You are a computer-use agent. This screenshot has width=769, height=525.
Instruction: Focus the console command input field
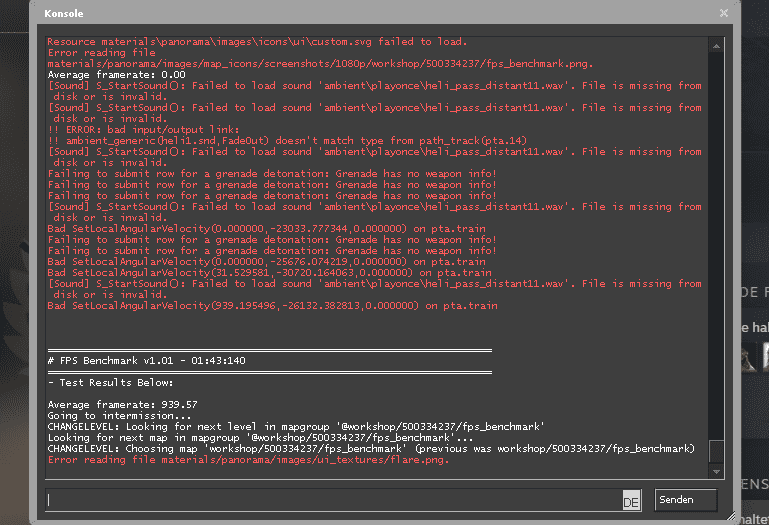click(330, 499)
